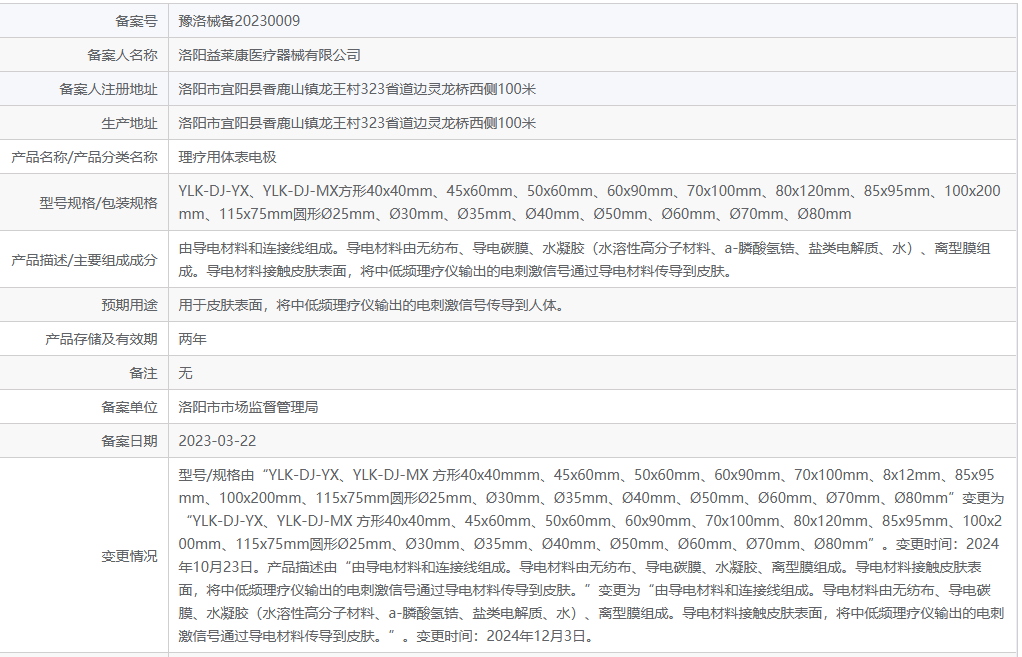Select product name 理疗用体表电极
This screenshot has height=657, width=1022.
click(227, 157)
